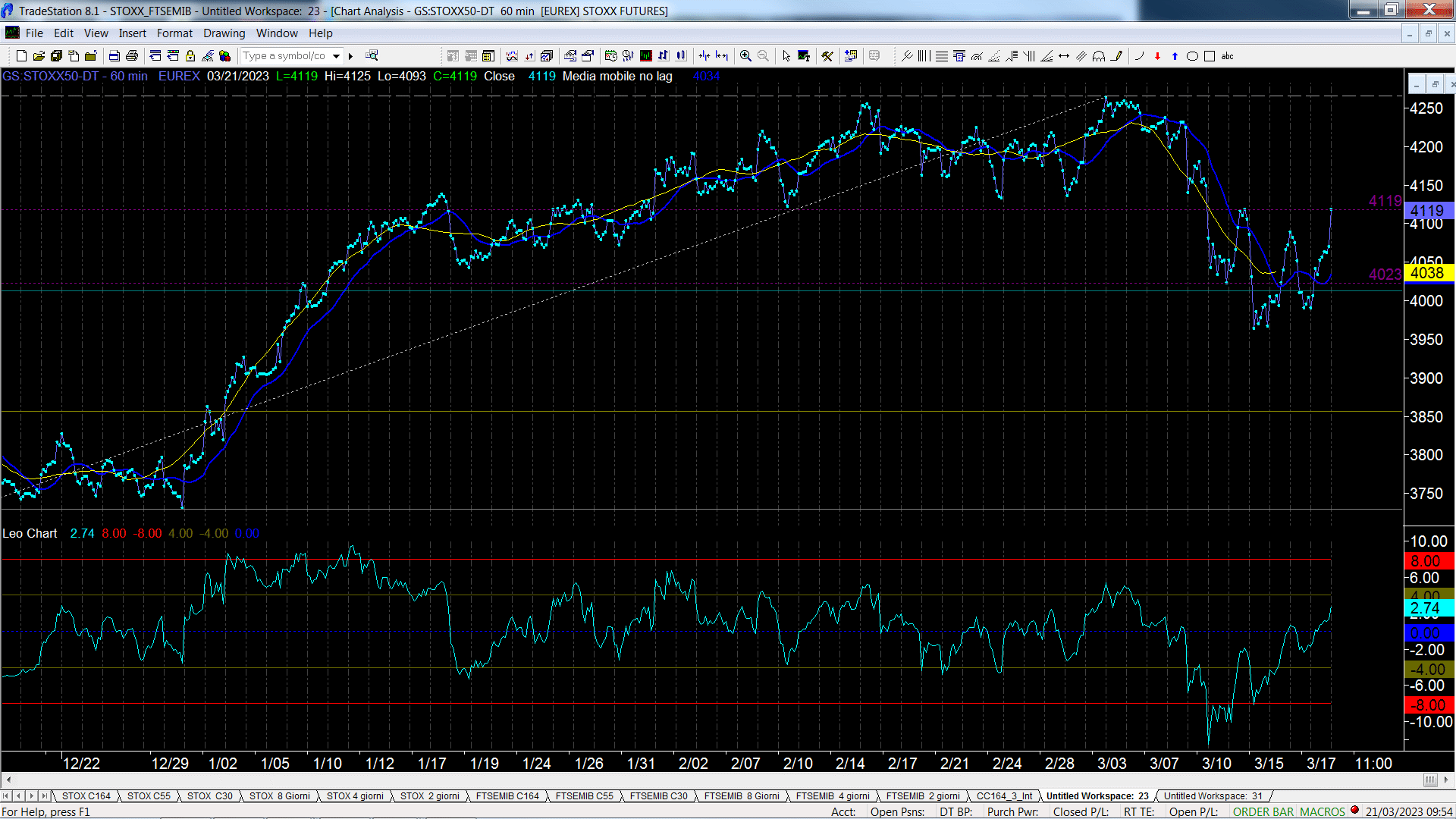This screenshot has width=1456, height=819.
Task: Click the Zoom Out magnifier icon
Action: 763,56
